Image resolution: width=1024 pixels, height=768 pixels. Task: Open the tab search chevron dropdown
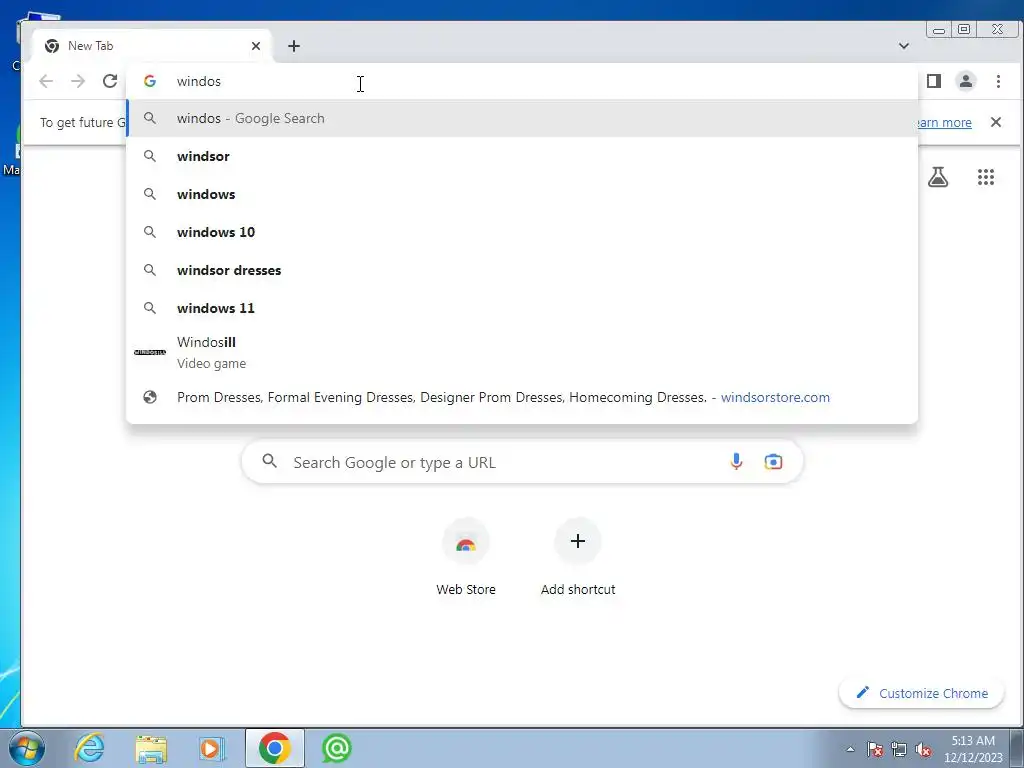pos(904,46)
